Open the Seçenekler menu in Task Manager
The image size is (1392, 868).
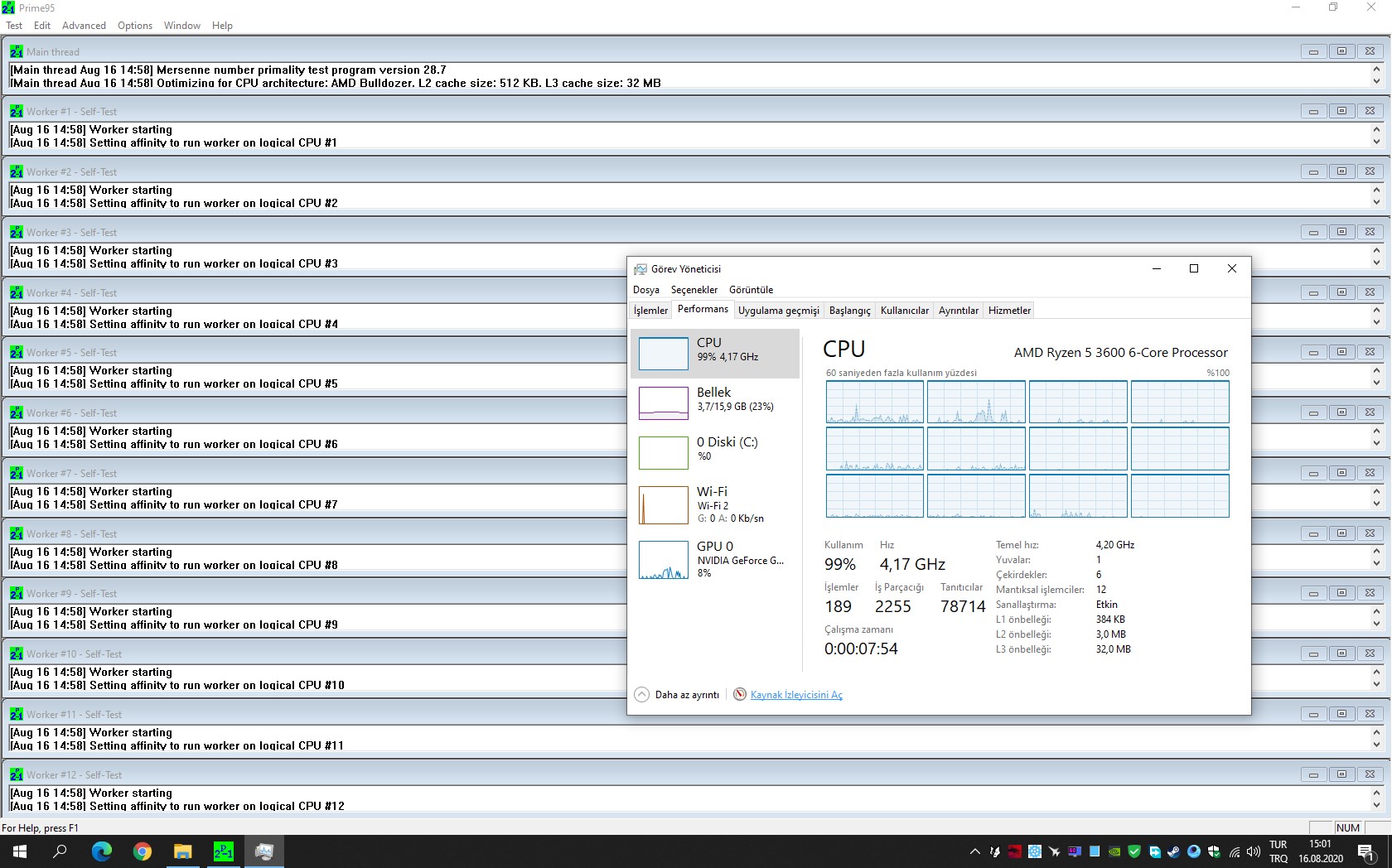(x=694, y=290)
